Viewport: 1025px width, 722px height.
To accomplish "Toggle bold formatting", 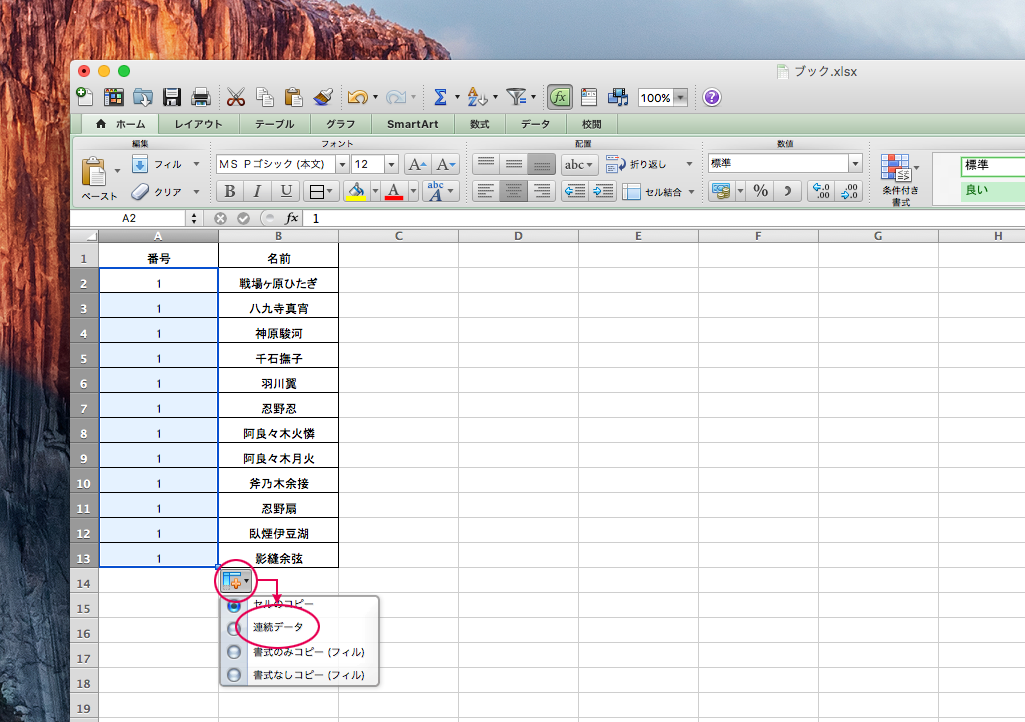I will click(x=229, y=191).
